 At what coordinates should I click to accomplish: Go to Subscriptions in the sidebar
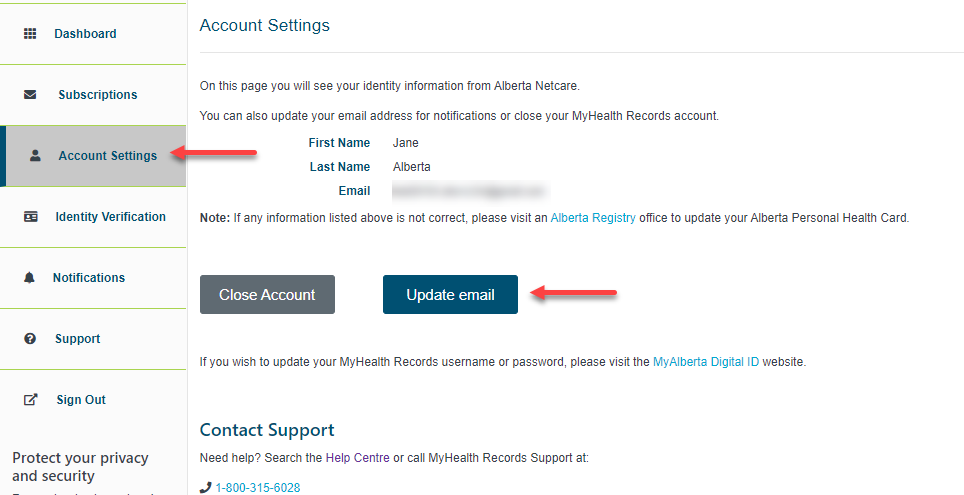pos(97,95)
